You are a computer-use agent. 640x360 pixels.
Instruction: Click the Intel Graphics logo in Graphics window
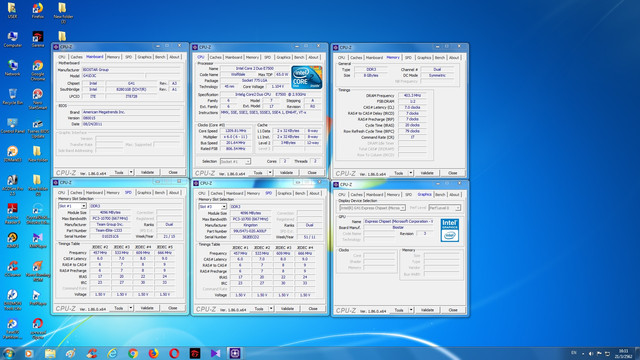[450, 230]
